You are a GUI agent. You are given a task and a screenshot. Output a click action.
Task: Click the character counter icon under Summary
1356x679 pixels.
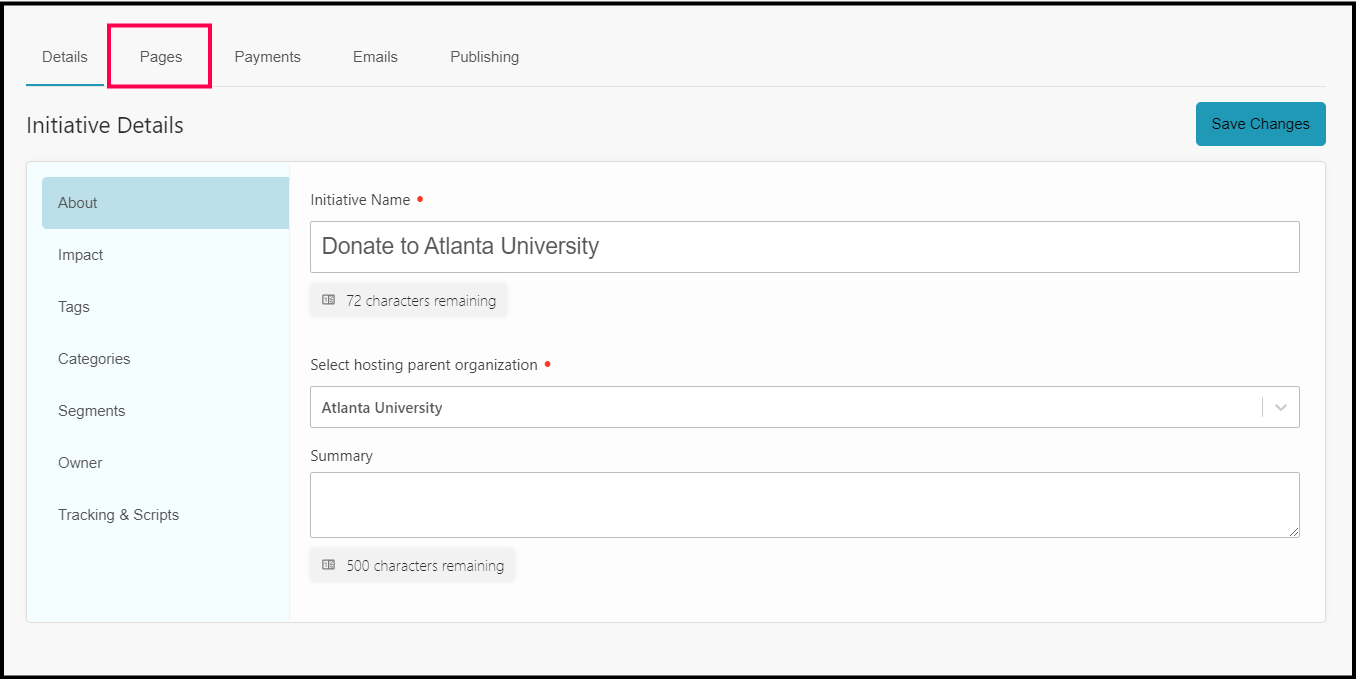point(329,565)
